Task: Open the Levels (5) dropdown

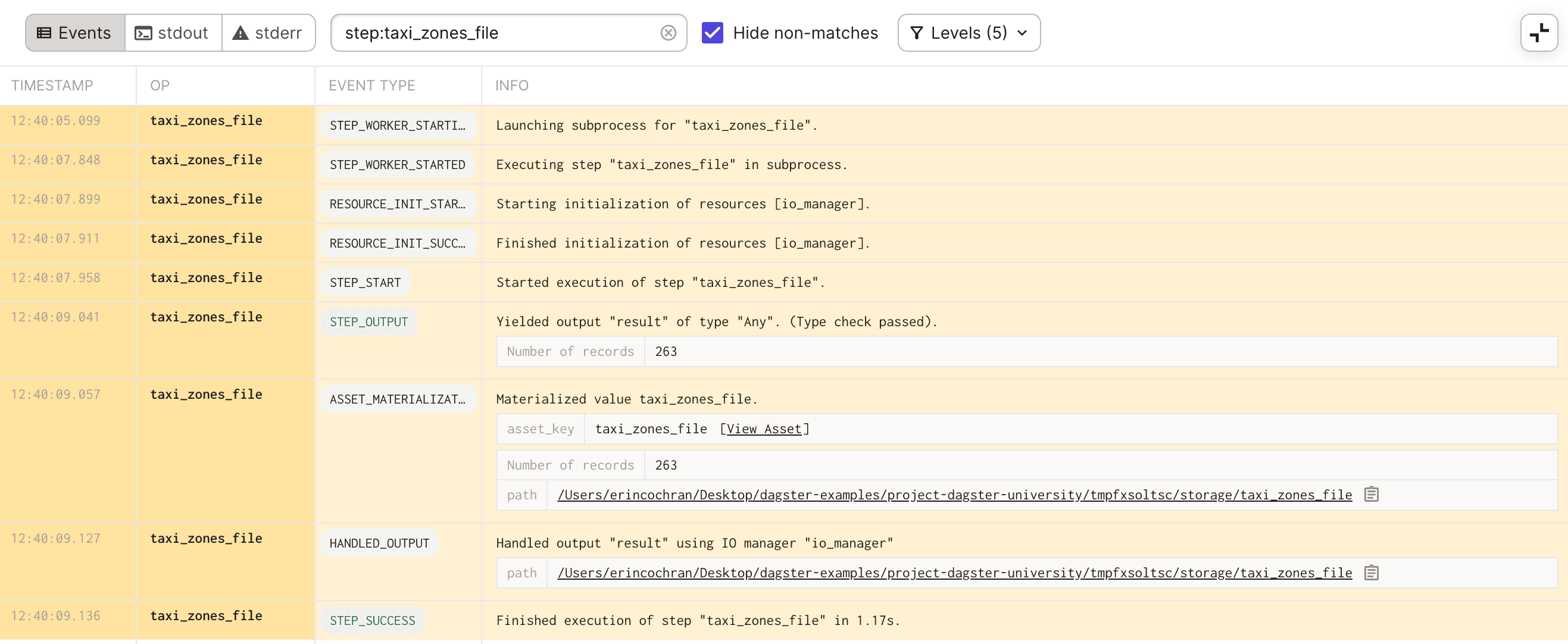Action: click(969, 33)
